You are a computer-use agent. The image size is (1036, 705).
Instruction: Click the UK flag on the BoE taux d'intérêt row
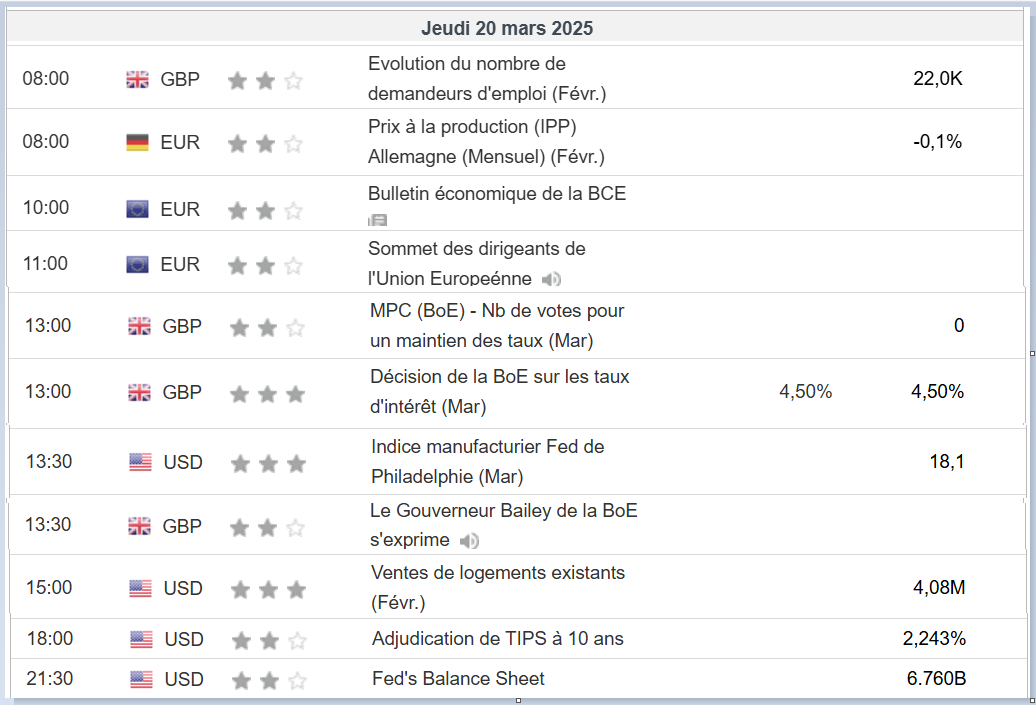(x=140, y=392)
